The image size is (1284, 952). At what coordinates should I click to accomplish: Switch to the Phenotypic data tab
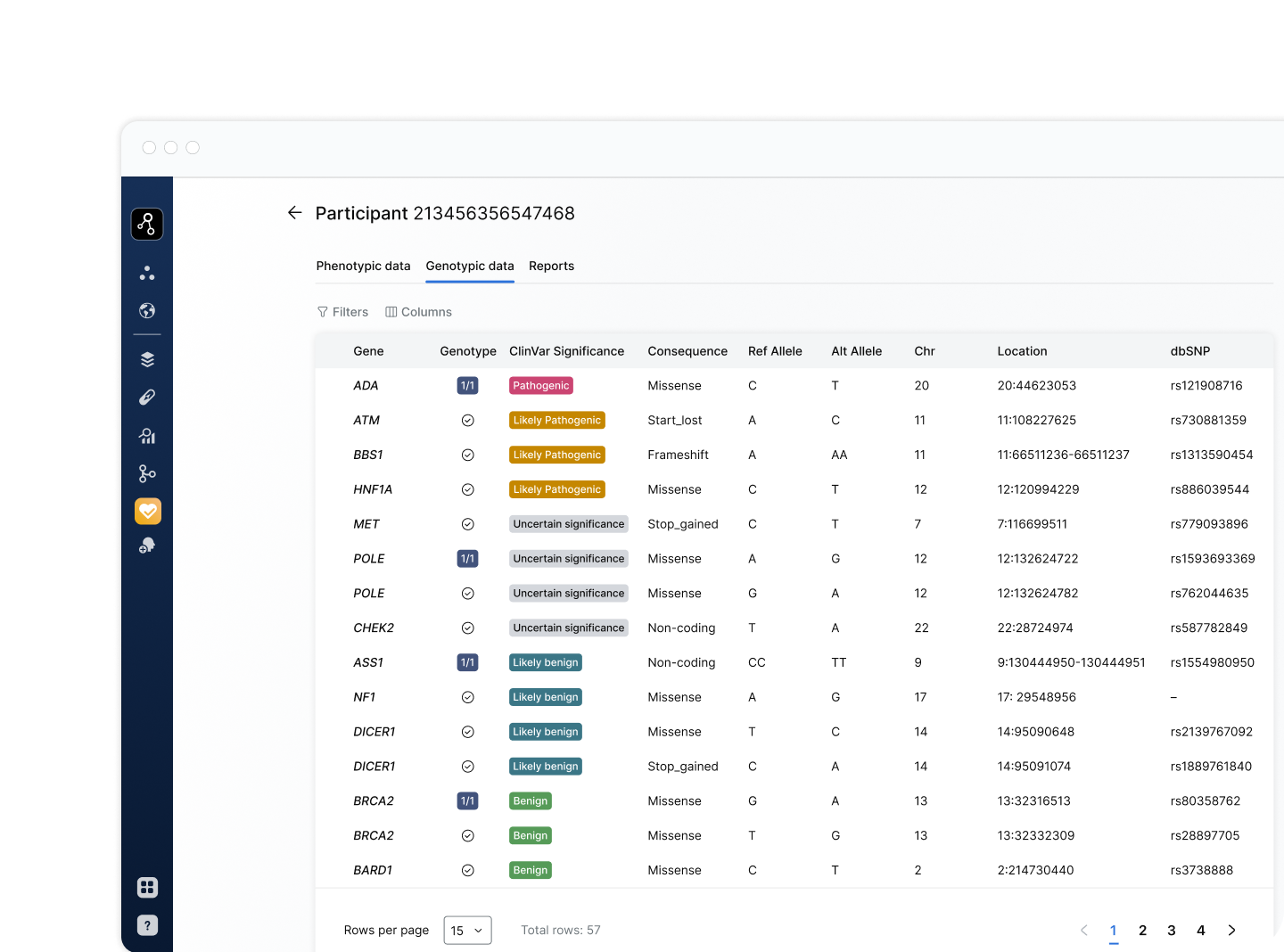pos(363,266)
